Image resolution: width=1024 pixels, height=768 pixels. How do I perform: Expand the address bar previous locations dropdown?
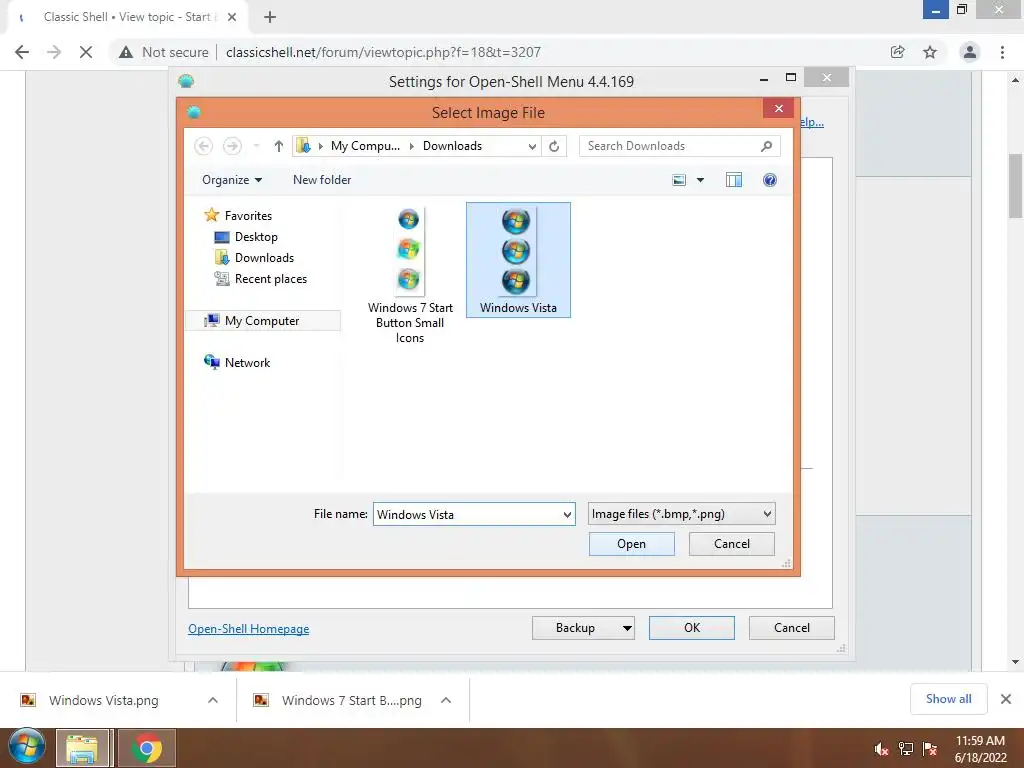click(532, 146)
